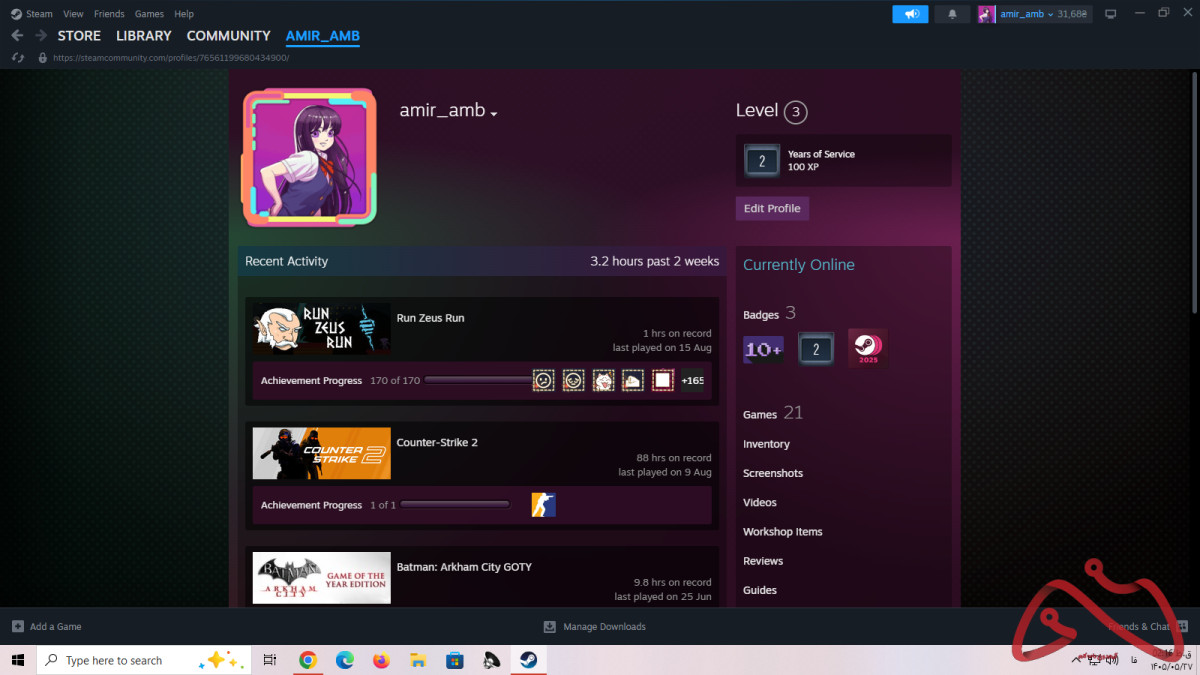Click the second Run Zeus Run achievement icon
This screenshot has height=675, width=1200.
point(573,380)
